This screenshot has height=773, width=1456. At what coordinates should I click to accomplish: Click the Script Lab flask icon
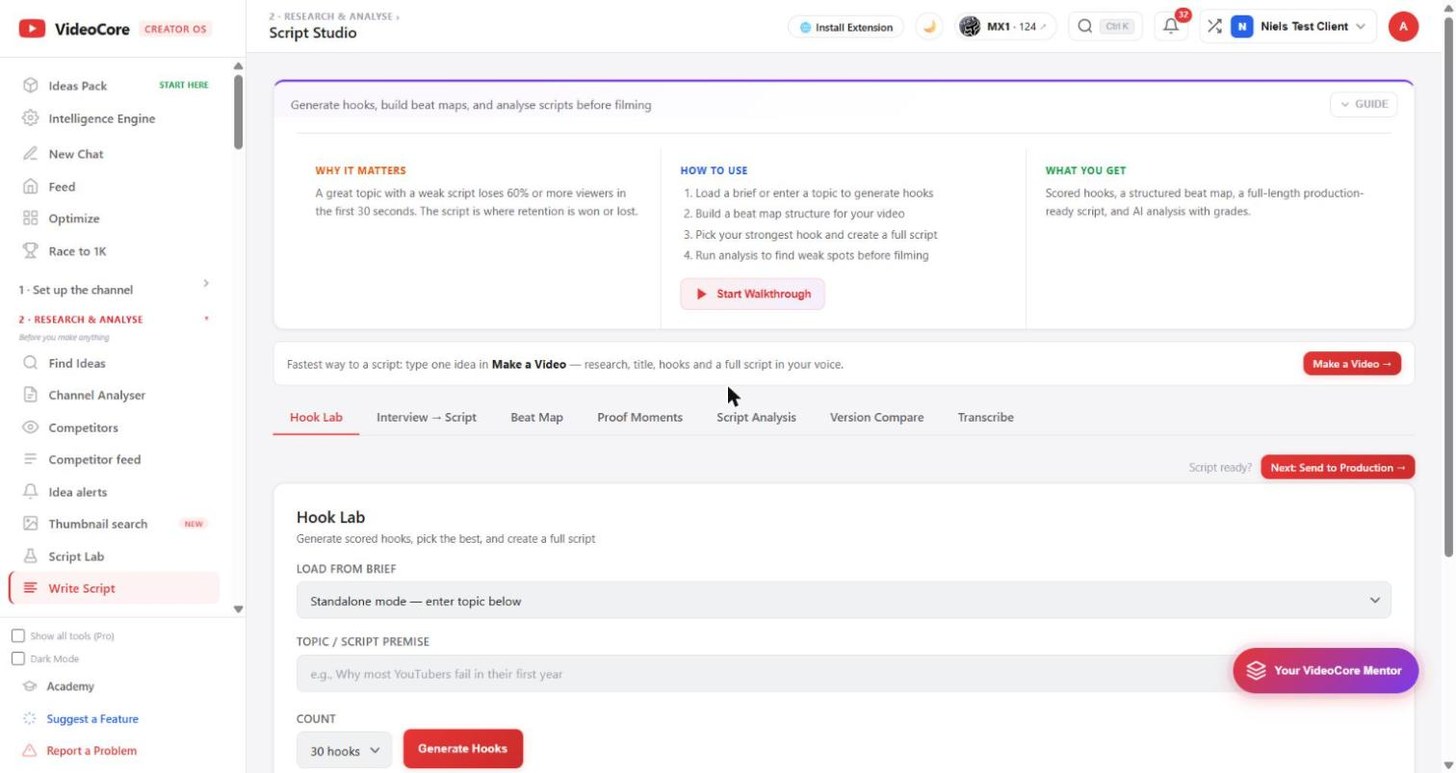30,556
